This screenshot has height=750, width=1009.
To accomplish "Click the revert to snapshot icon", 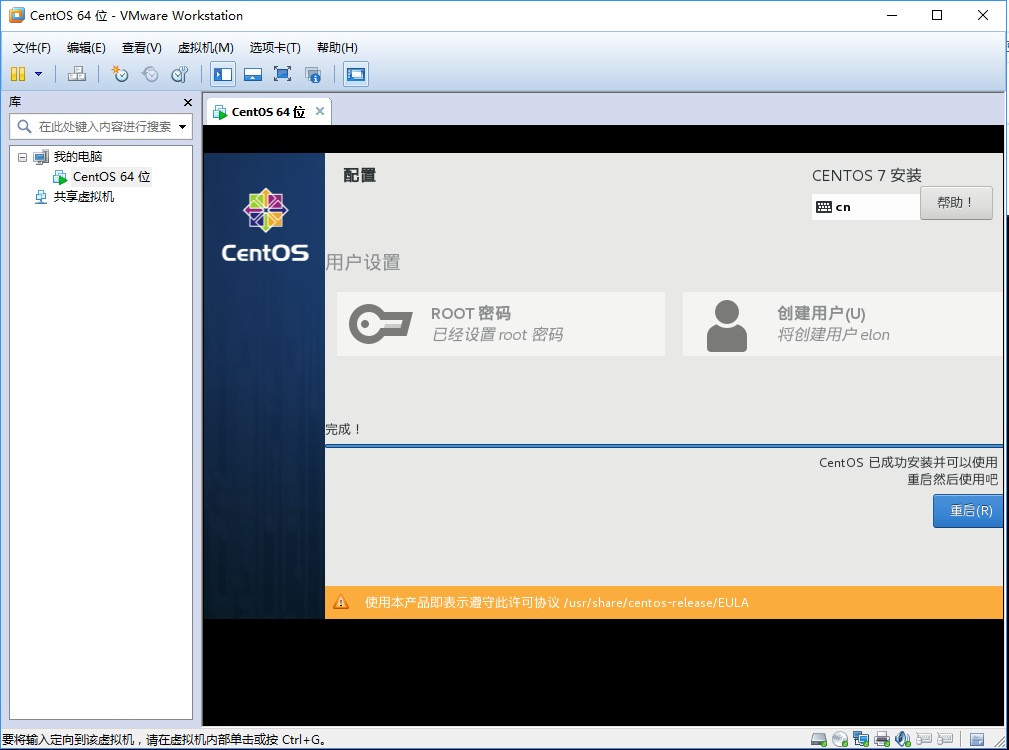I will point(150,74).
